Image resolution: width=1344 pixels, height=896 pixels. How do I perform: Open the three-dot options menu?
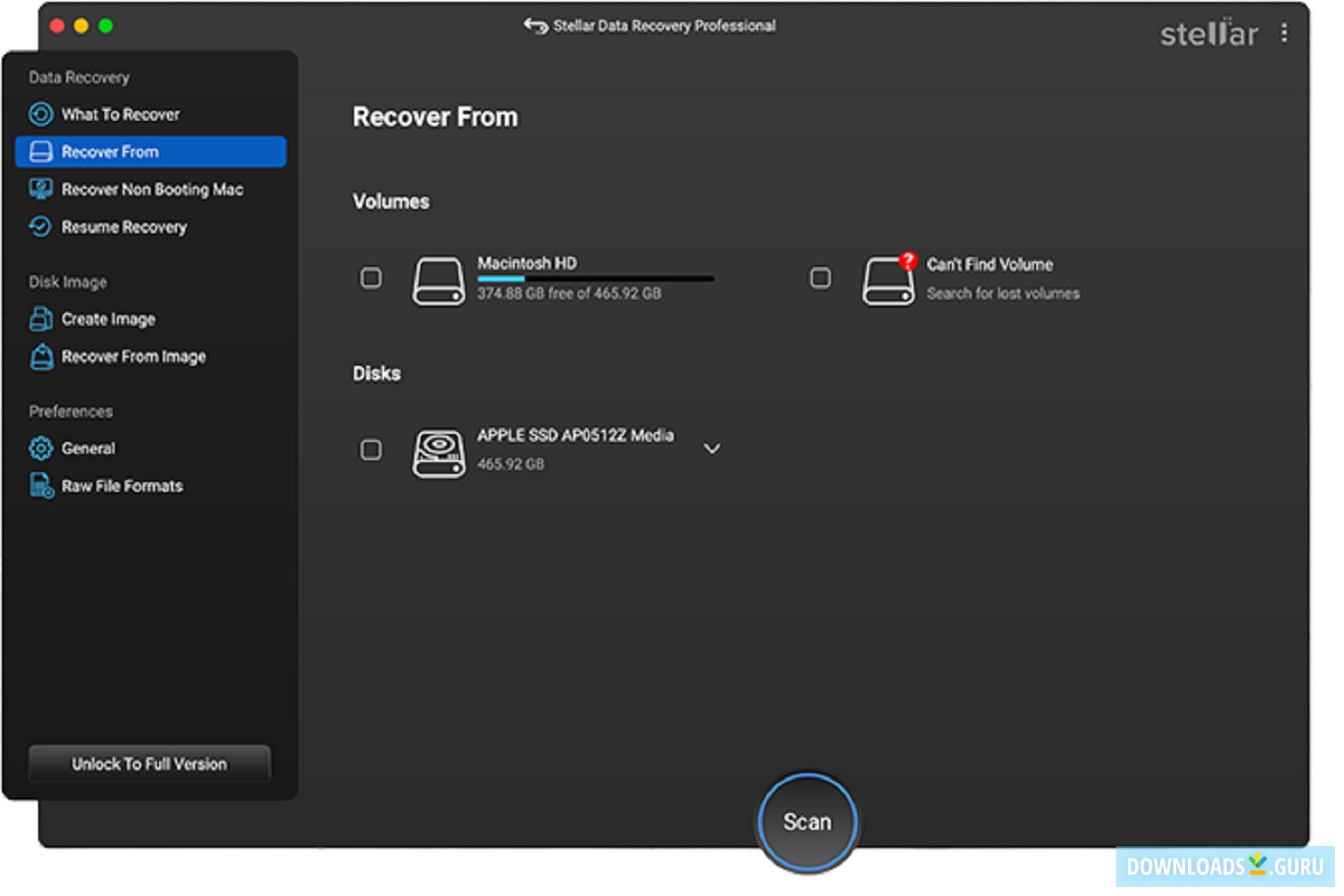[x=1285, y=33]
